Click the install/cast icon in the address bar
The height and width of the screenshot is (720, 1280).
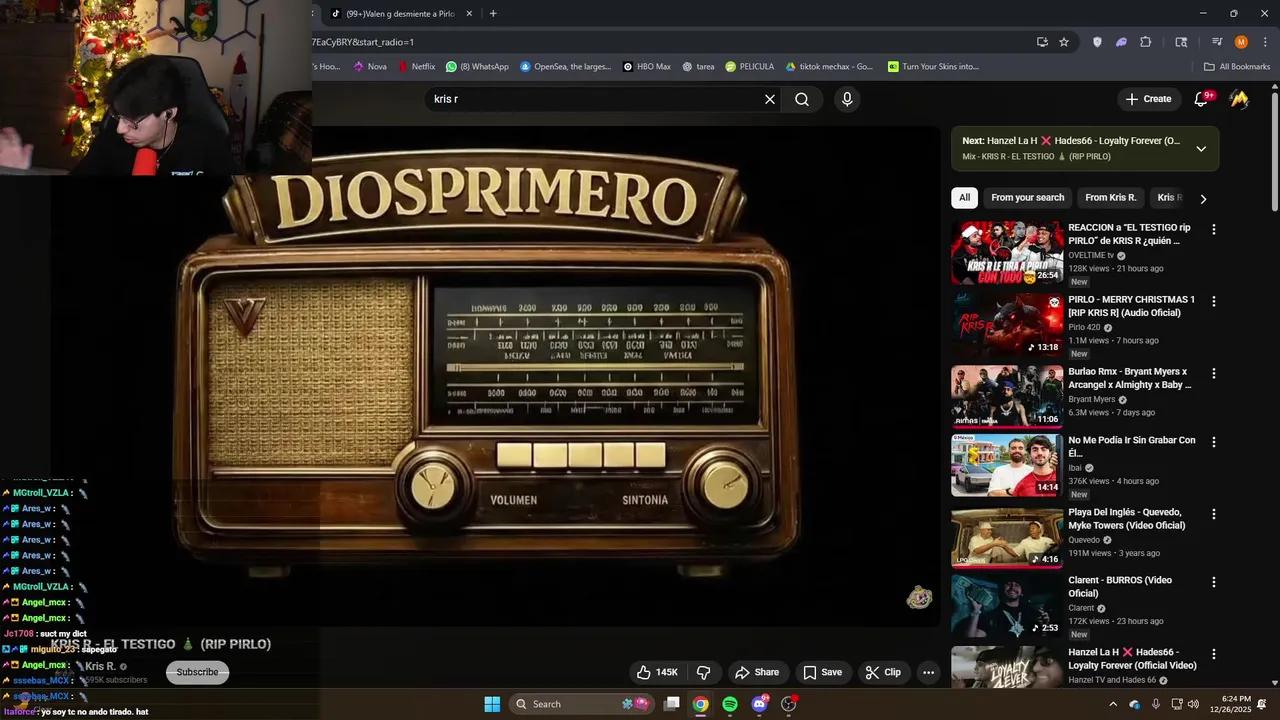[1042, 42]
